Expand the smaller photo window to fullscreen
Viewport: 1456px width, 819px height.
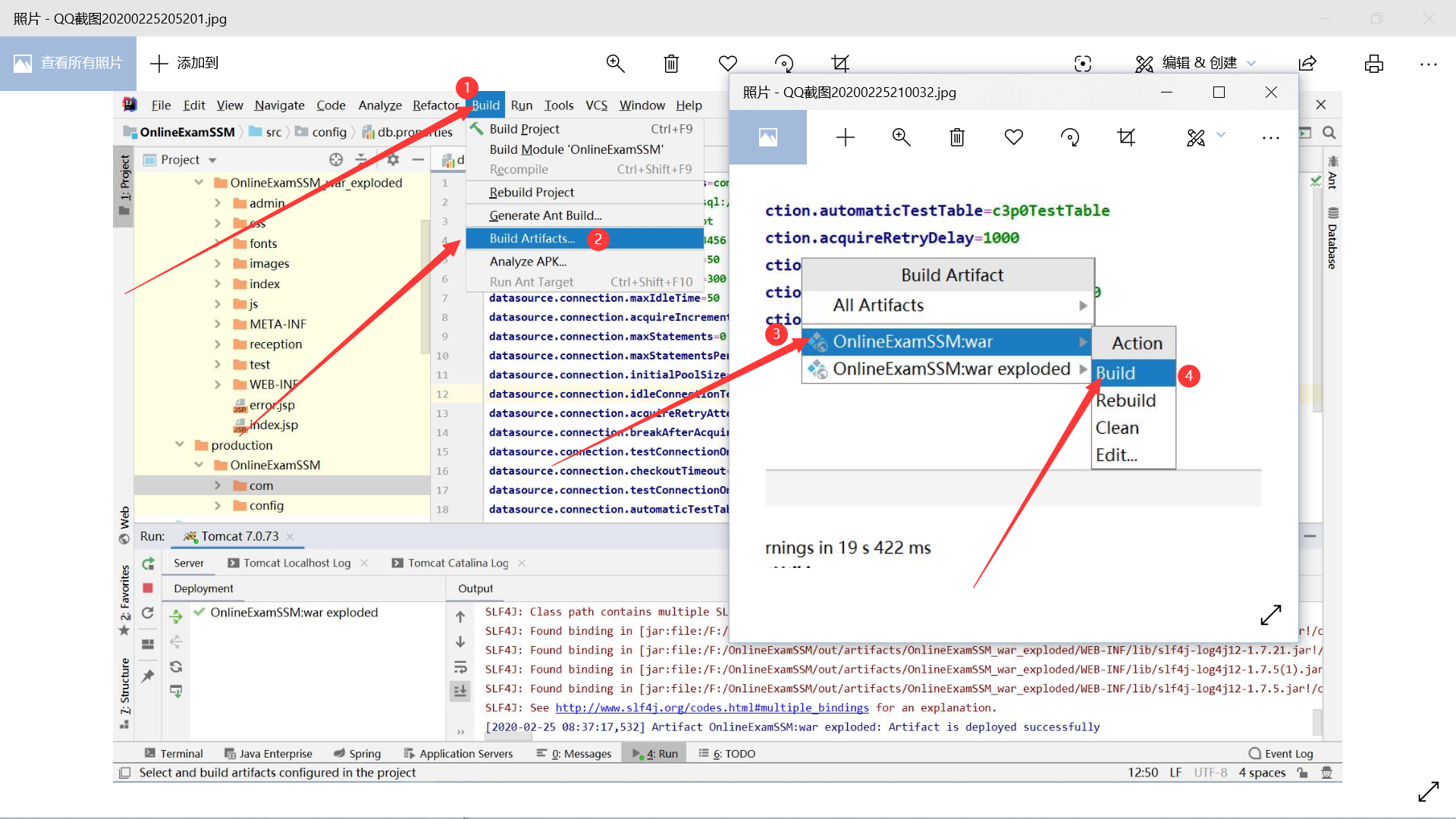click(1271, 615)
